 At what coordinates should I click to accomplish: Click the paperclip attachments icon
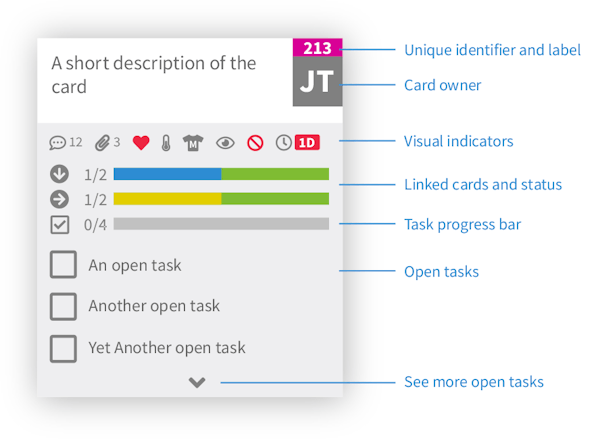103,143
